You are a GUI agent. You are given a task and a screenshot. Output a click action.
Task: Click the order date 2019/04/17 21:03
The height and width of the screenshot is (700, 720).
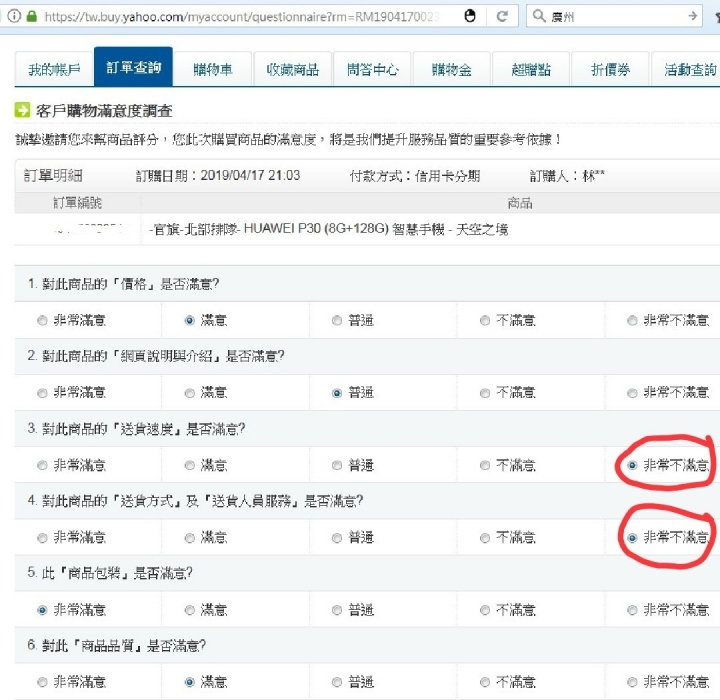[x=250, y=175]
